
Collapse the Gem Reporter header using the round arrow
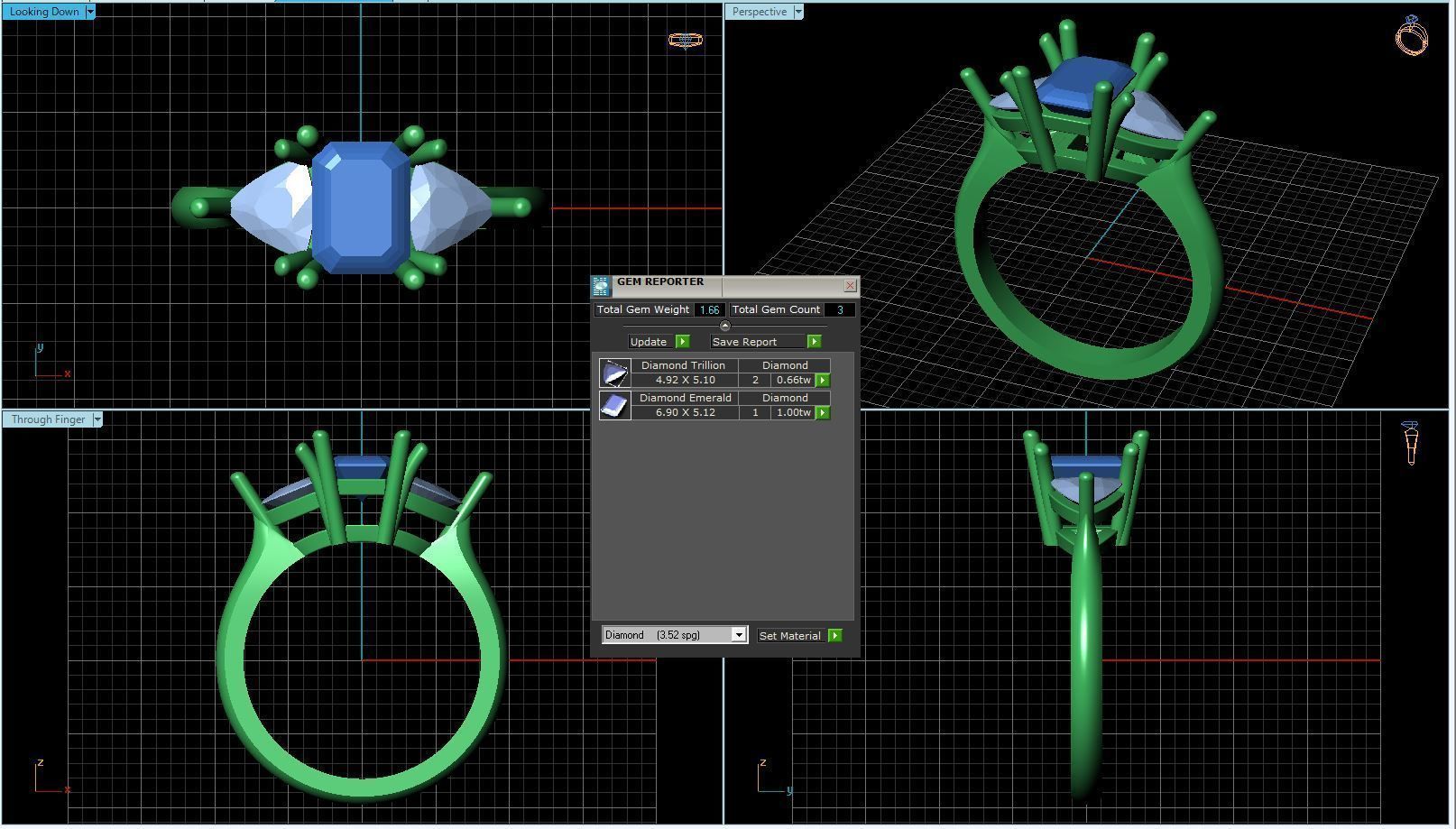point(724,326)
